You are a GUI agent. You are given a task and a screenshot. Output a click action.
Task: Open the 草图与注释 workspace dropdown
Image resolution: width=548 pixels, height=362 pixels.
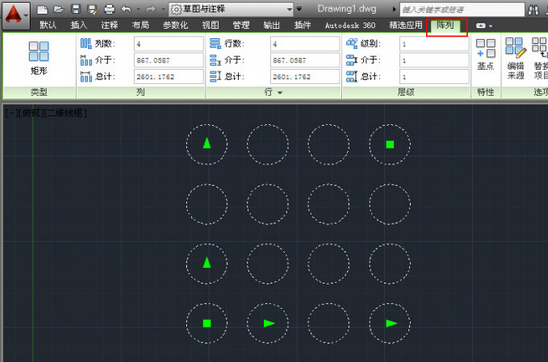click(x=231, y=9)
